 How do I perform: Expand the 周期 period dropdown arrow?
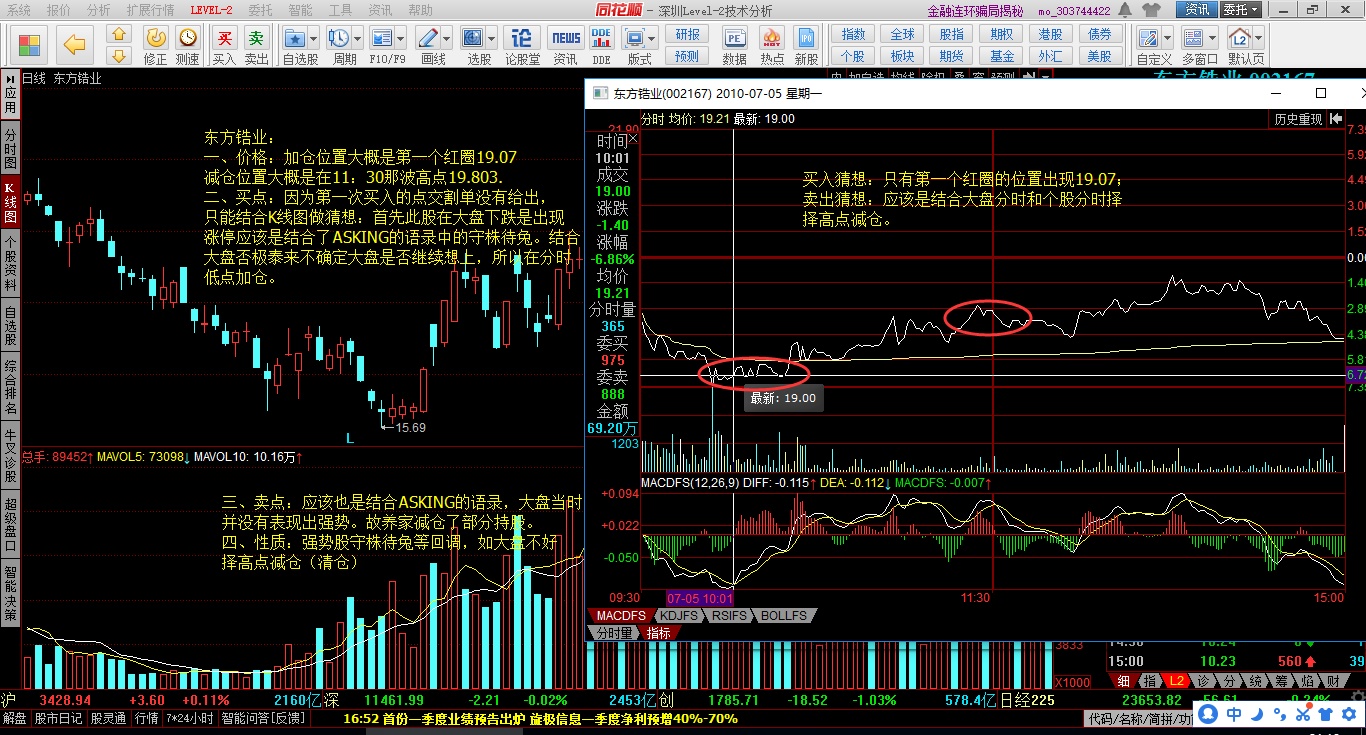[357, 38]
